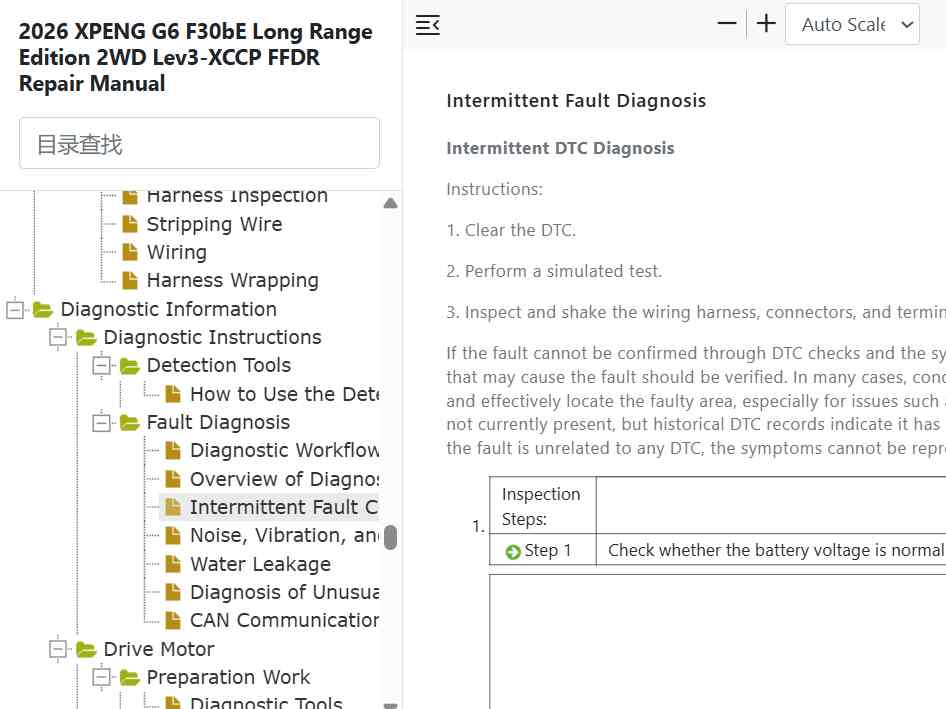Click the Stripping Wire document icon

coord(130,224)
